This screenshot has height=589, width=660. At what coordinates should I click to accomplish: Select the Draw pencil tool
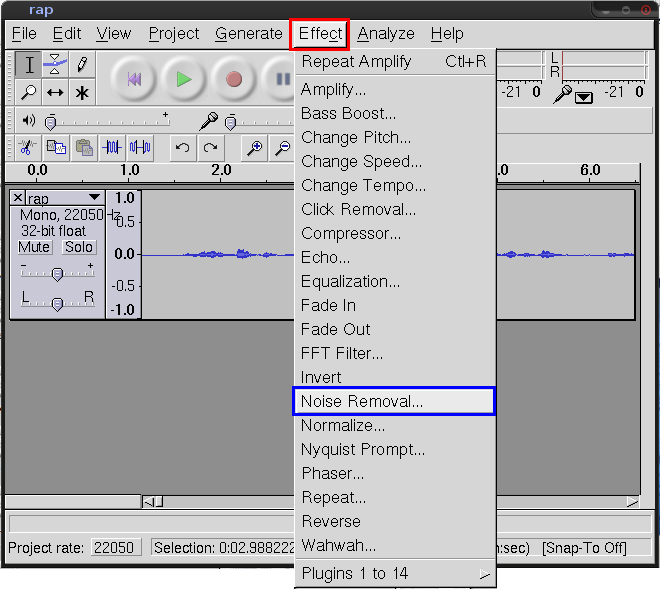[82, 65]
